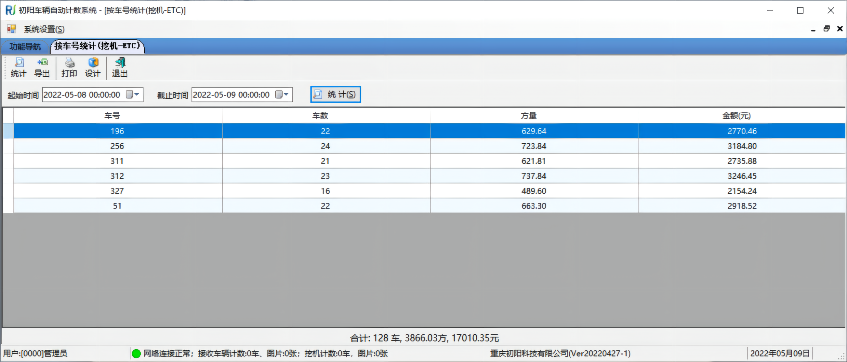Close the inner document window
Screen dimensions: 847x362
(x=839, y=29)
